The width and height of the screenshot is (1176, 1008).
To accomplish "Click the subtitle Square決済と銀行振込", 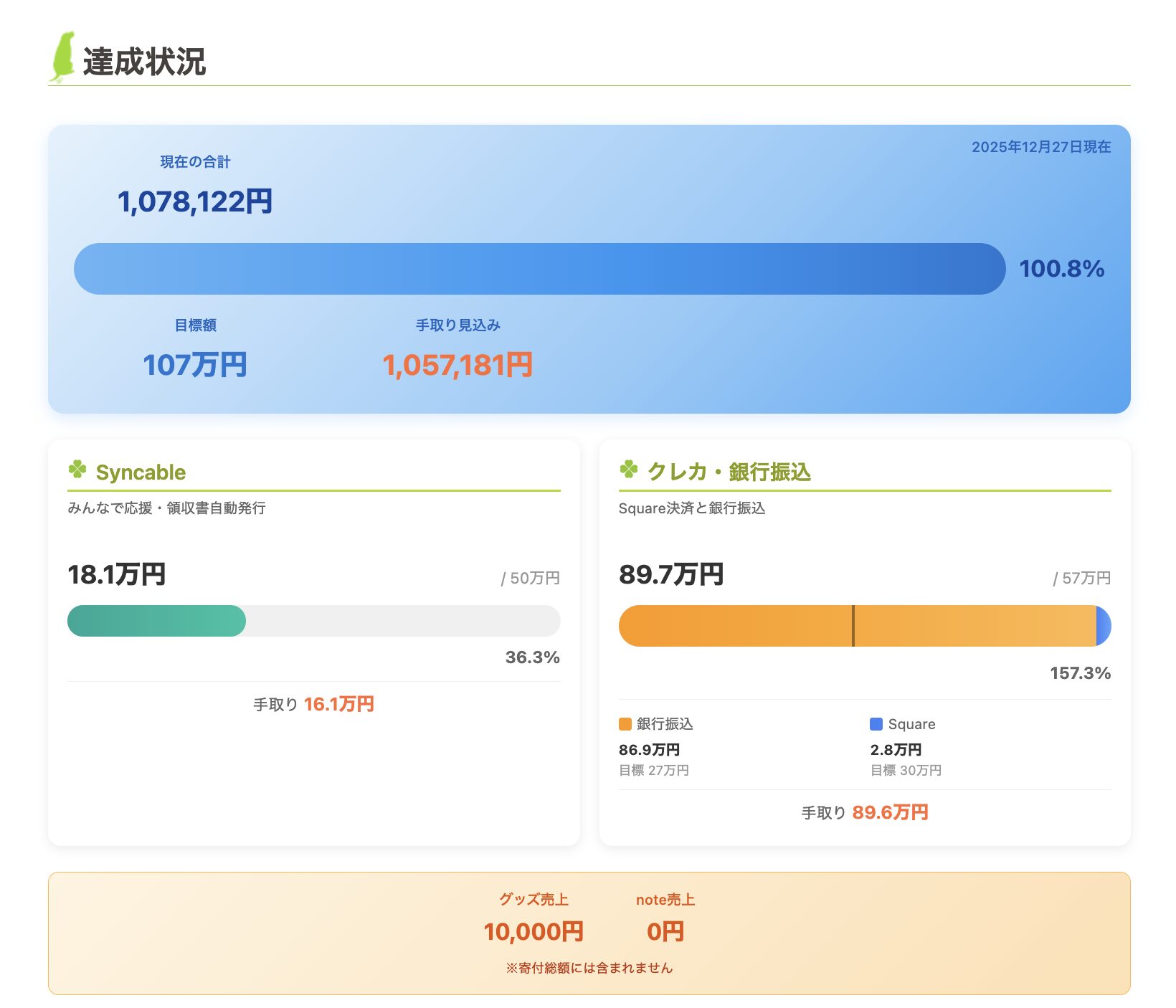I will [692, 508].
